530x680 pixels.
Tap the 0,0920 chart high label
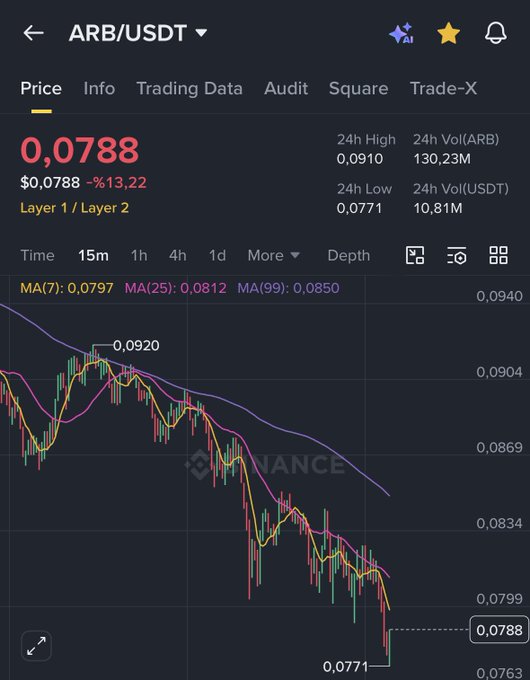(x=136, y=346)
